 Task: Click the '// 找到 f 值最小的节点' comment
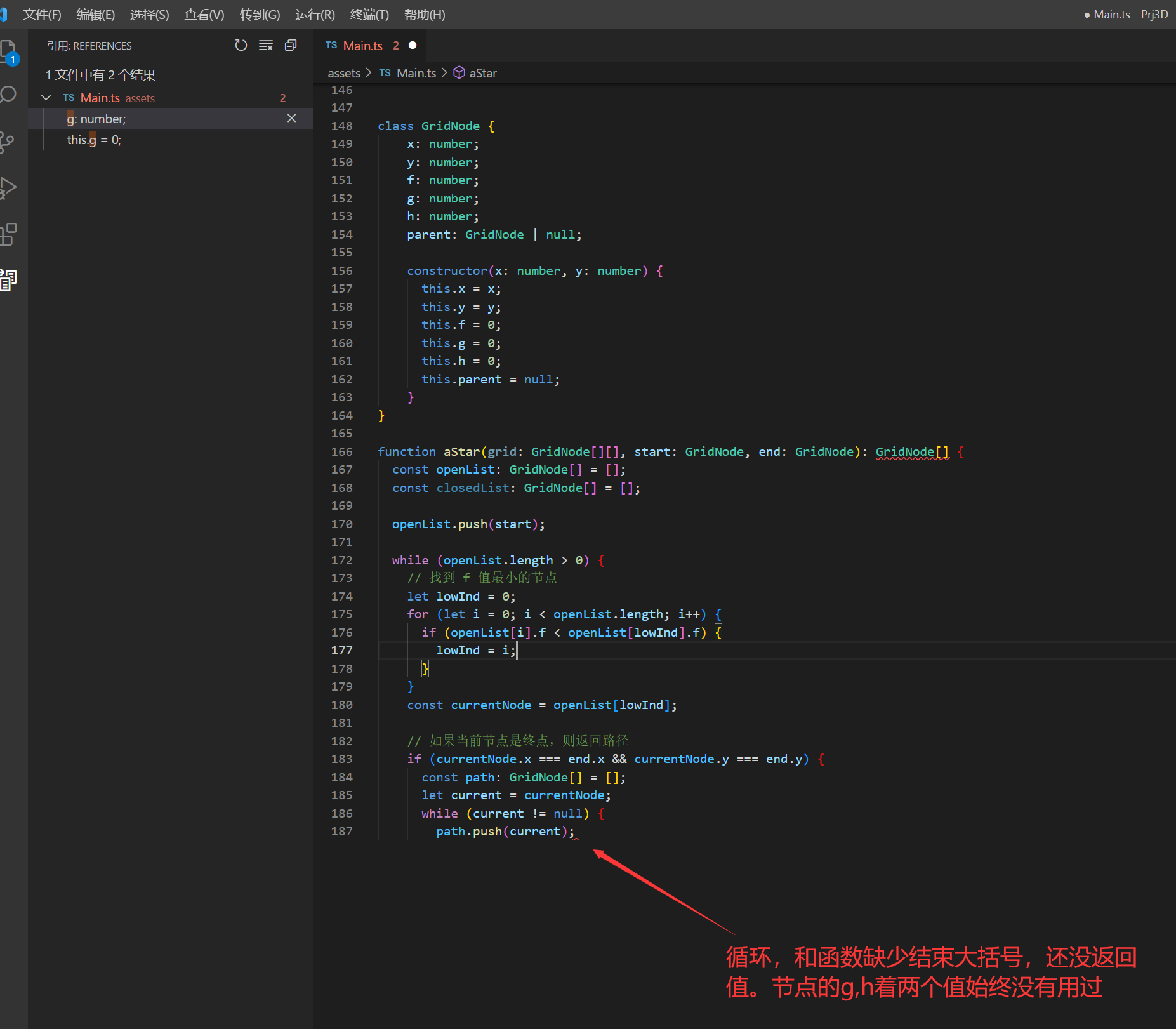coord(482,578)
